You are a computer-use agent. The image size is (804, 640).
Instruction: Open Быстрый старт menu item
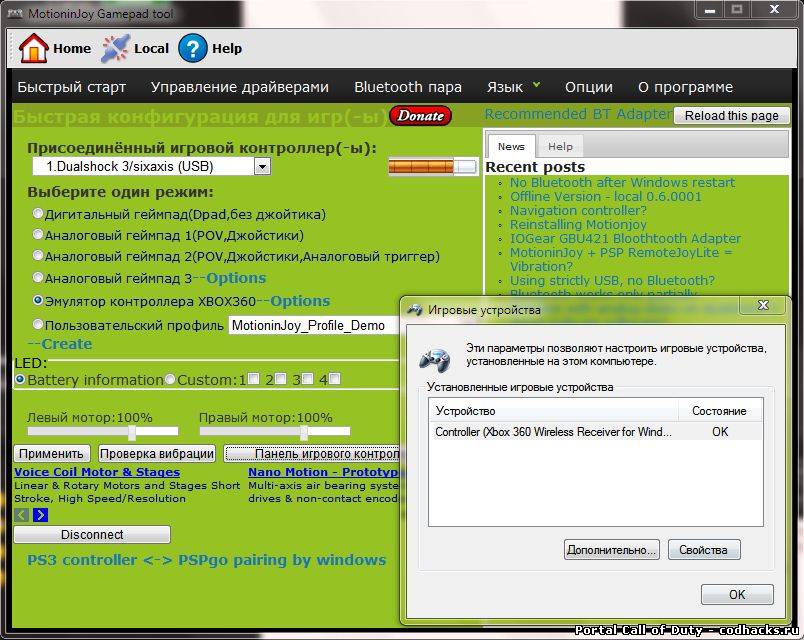click(x=72, y=87)
